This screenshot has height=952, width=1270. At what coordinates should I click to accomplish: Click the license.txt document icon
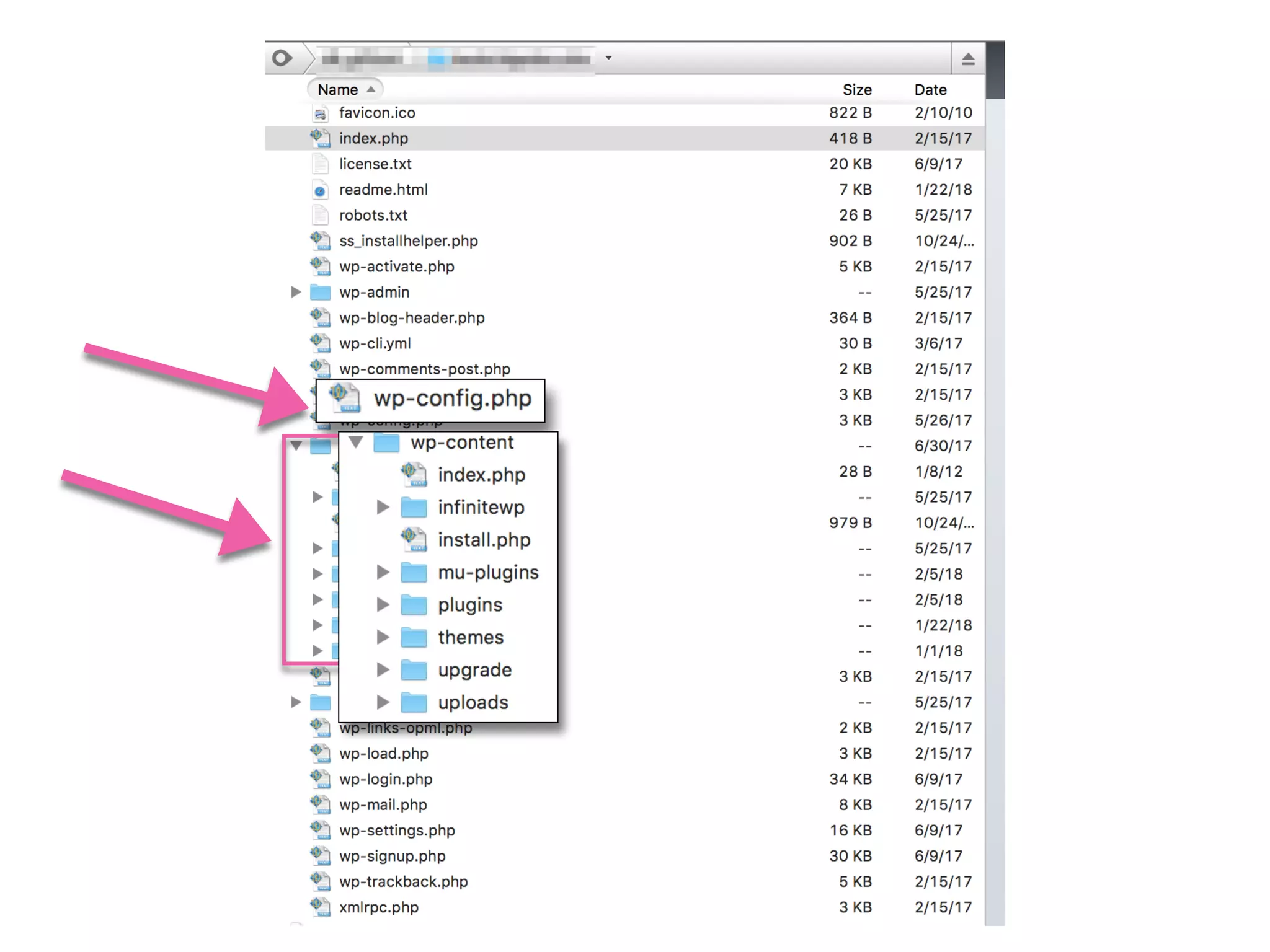coord(320,164)
